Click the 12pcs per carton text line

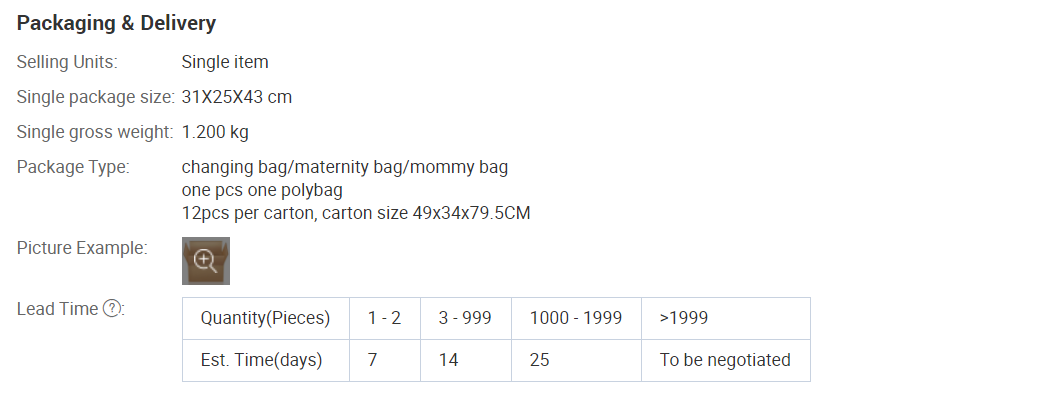click(x=356, y=214)
